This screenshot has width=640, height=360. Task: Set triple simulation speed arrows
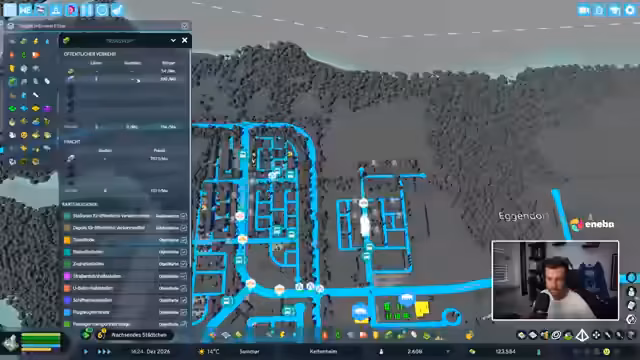(x=104, y=351)
